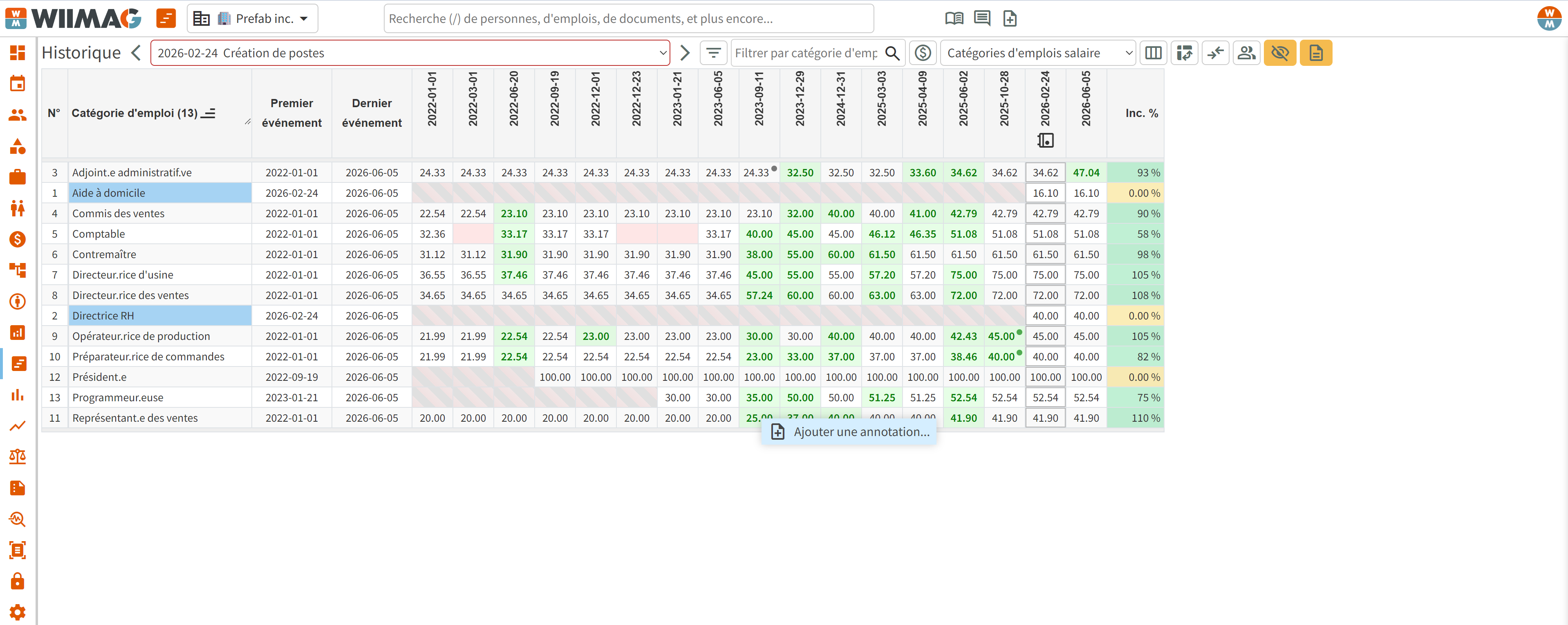Go to the next history event arrow
1568x625 pixels.
point(685,53)
